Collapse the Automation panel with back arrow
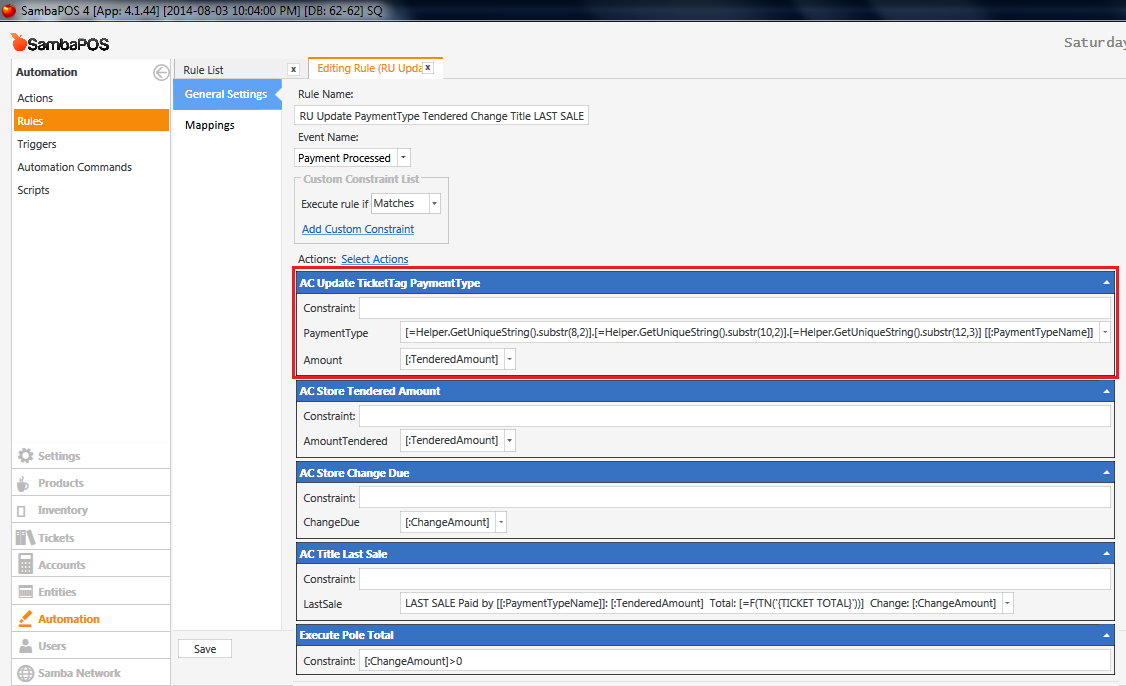The width and height of the screenshot is (1126, 686). (161, 72)
